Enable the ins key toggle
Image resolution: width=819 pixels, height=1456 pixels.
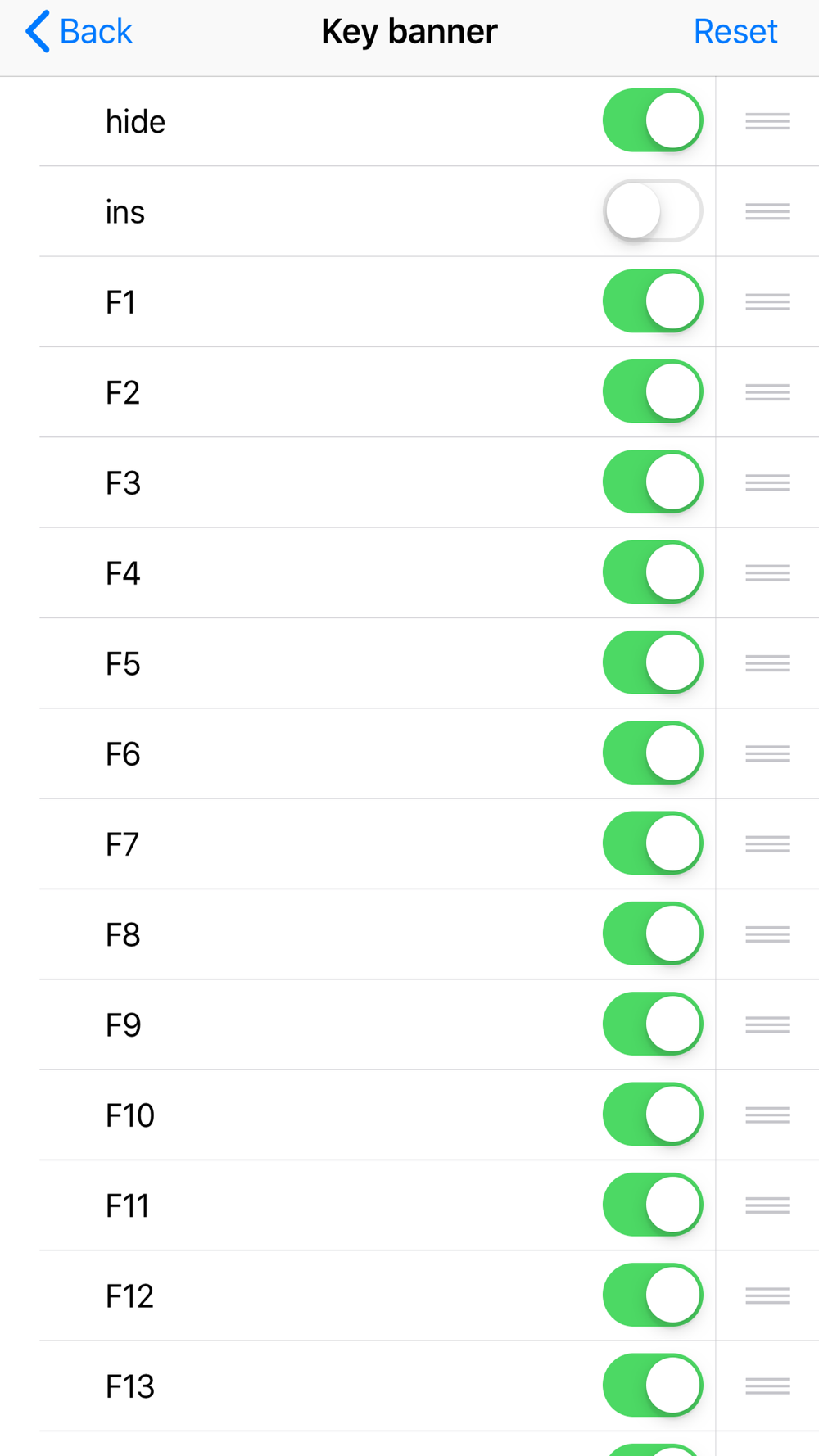pos(653,210)
